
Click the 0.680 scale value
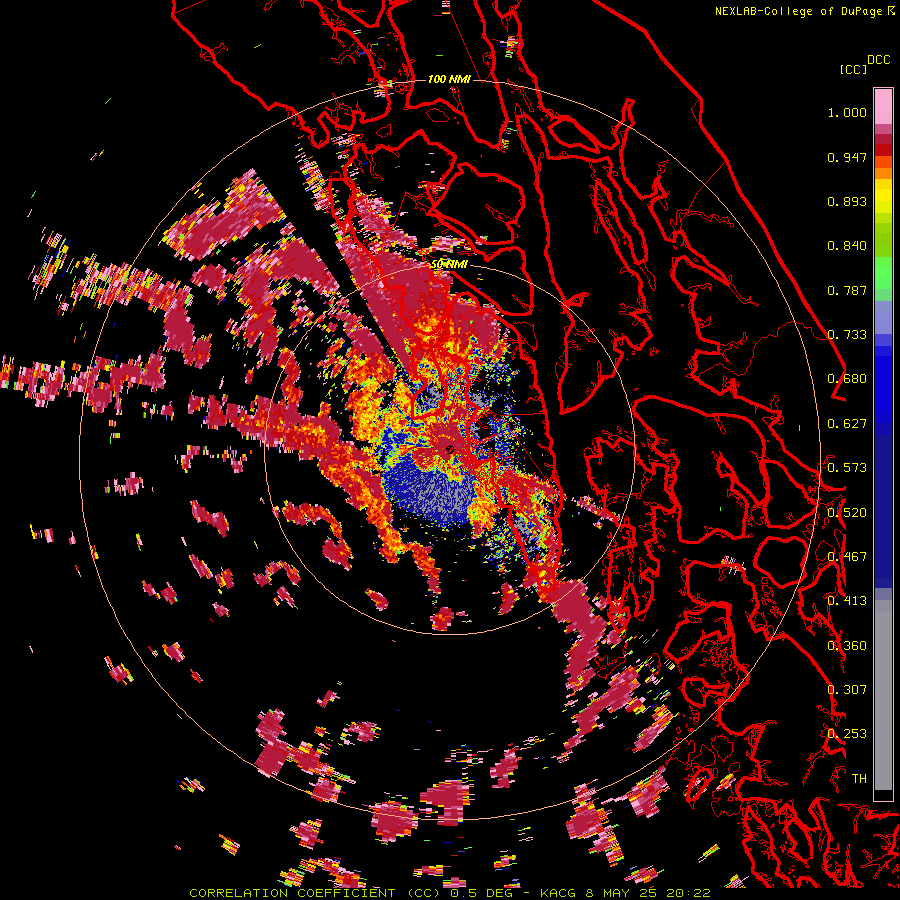(847, 379)
